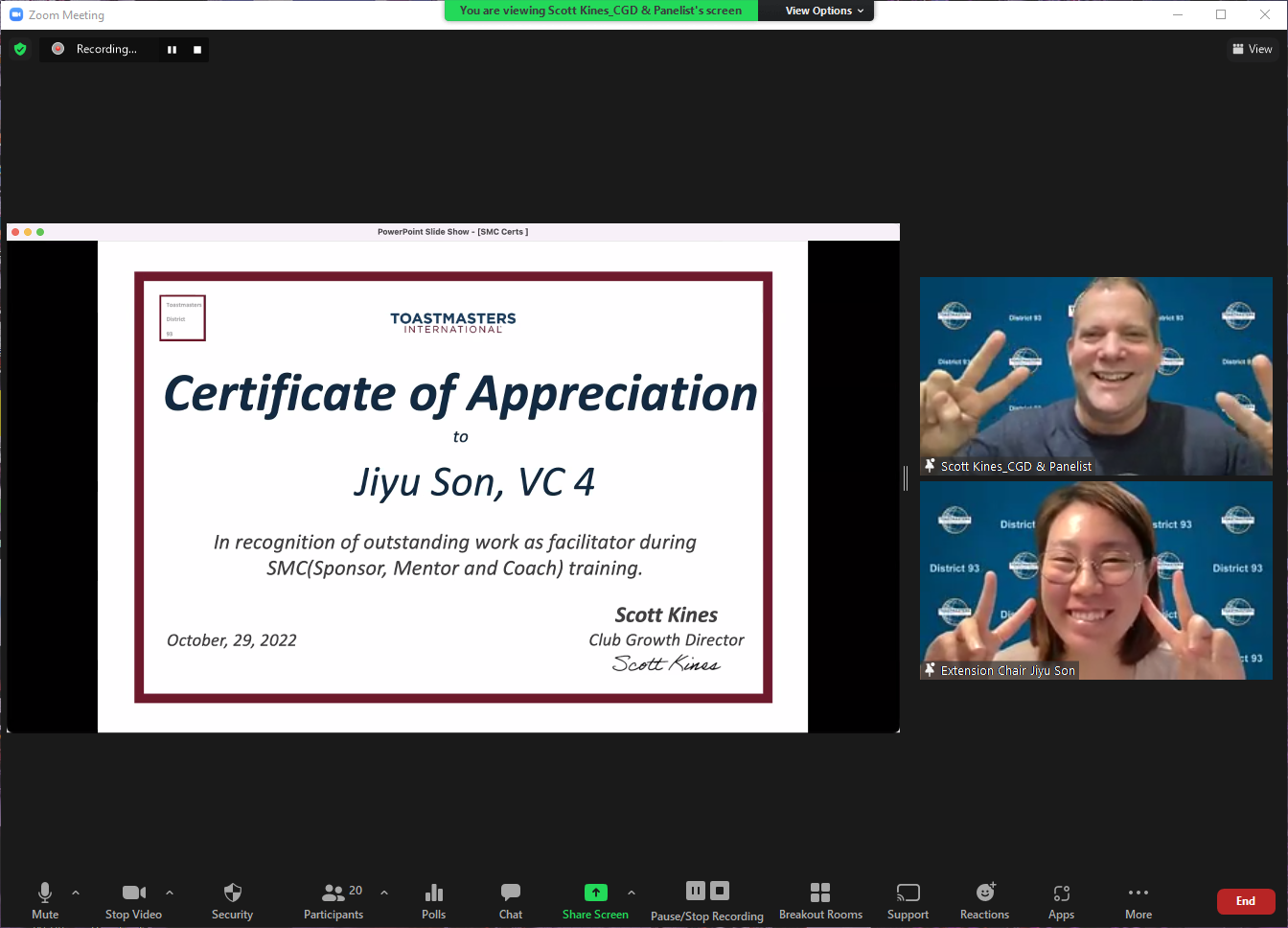This screenshot has width=1288, height=928.
Task: Click the shared PowerPoint certificate slide
Action: pos(452,487)
